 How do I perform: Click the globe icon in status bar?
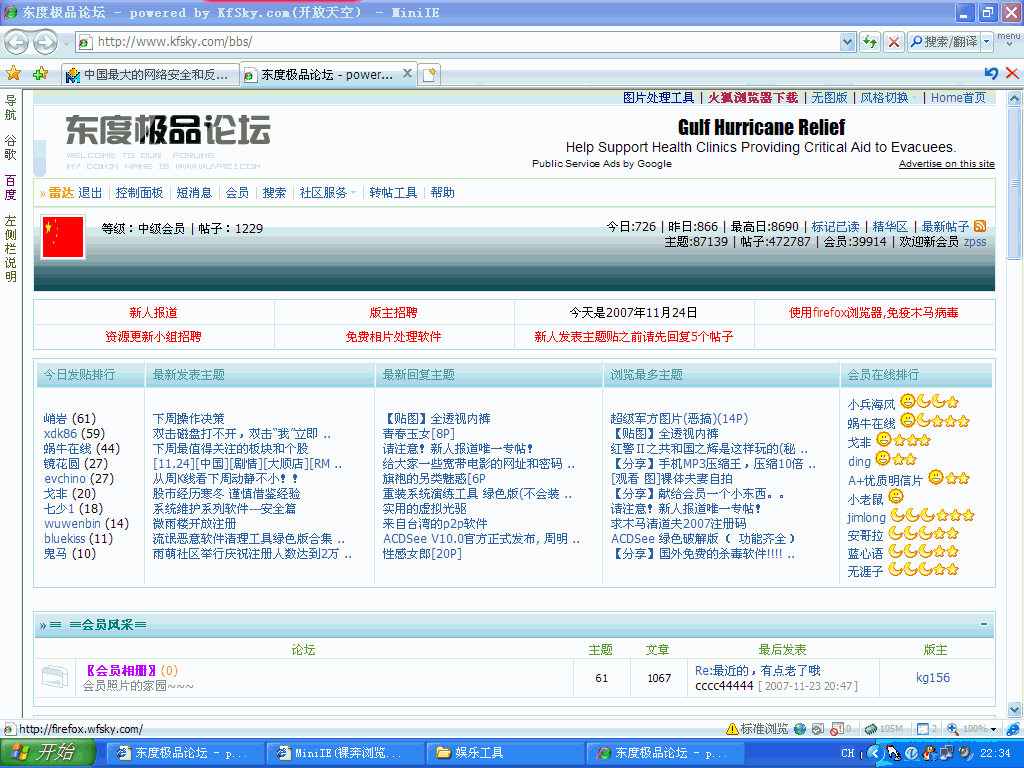coord(800,729)
